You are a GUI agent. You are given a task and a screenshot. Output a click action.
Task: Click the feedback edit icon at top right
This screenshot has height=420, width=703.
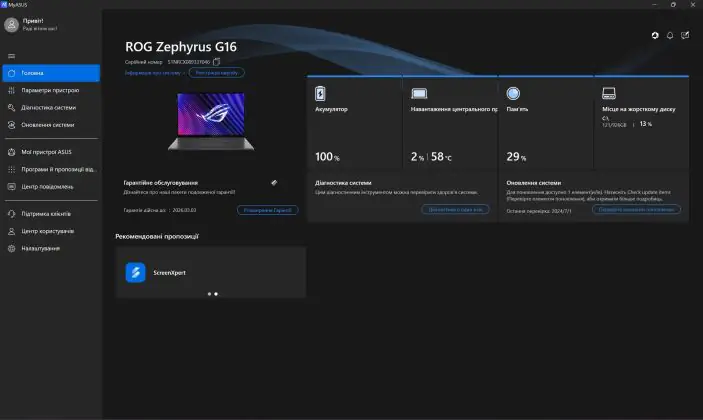(685, 35)
